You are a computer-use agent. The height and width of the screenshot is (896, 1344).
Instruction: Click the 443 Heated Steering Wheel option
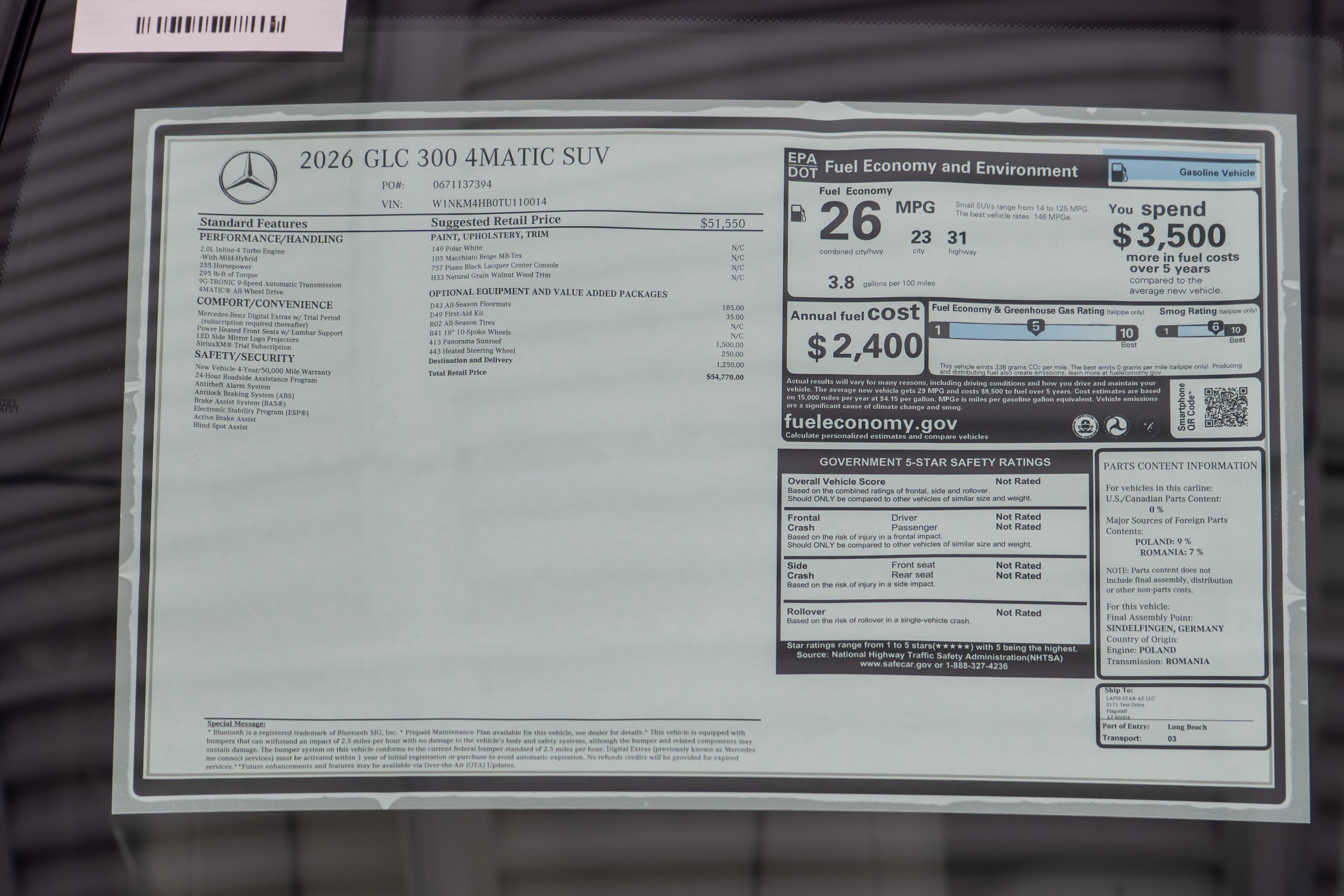(x=472, y=351)
